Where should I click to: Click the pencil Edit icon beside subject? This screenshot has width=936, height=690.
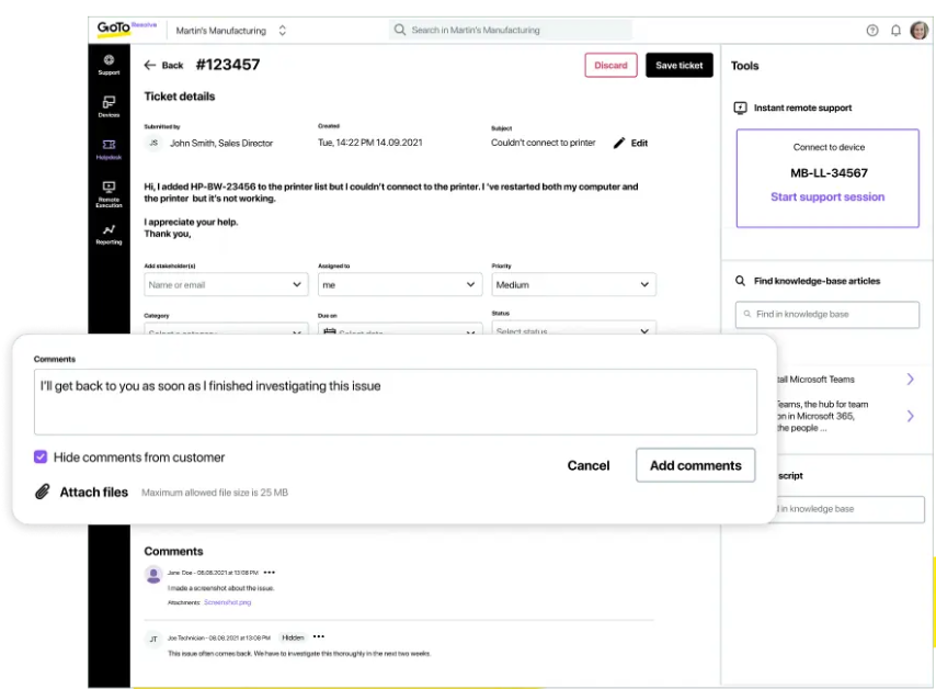620,143
